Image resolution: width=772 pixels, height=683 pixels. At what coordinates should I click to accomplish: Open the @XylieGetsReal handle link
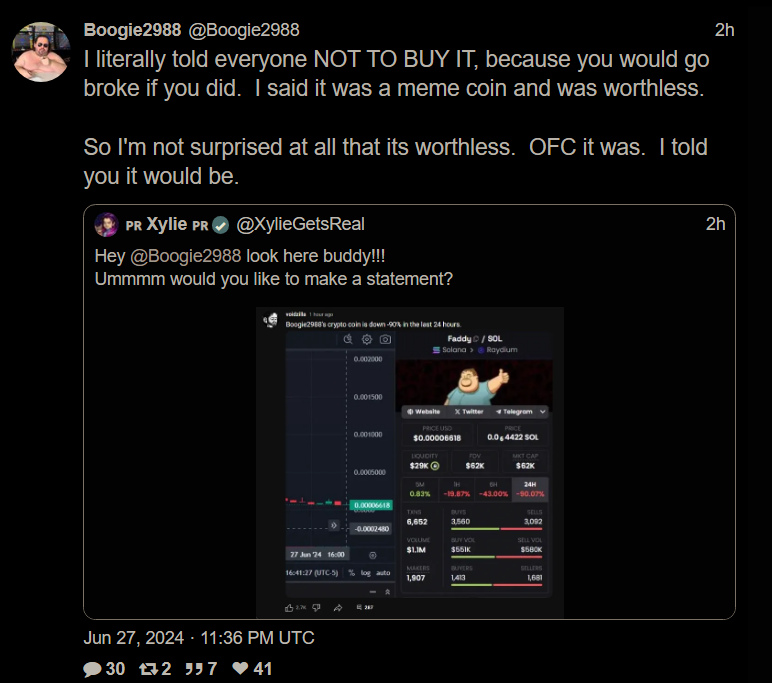[x=300, y=225]
